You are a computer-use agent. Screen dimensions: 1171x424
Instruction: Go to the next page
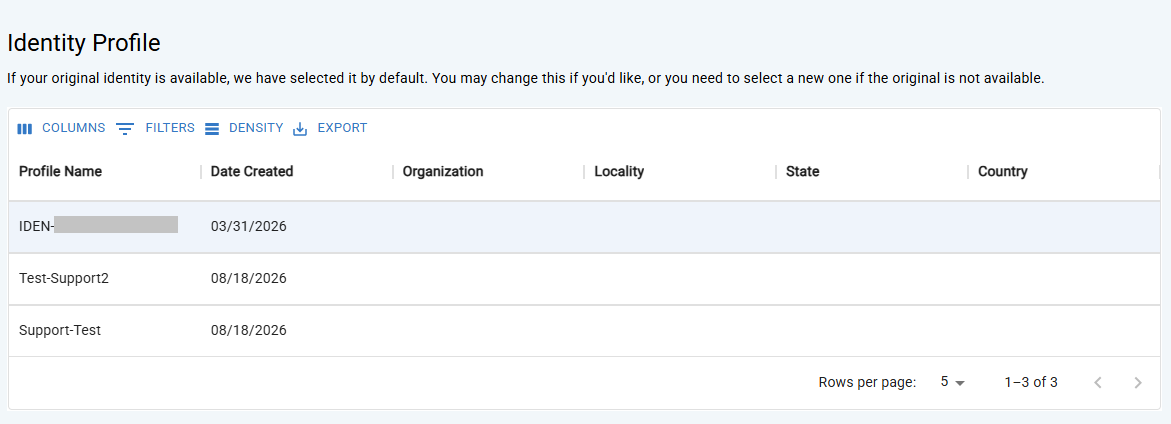point(1138,383)
